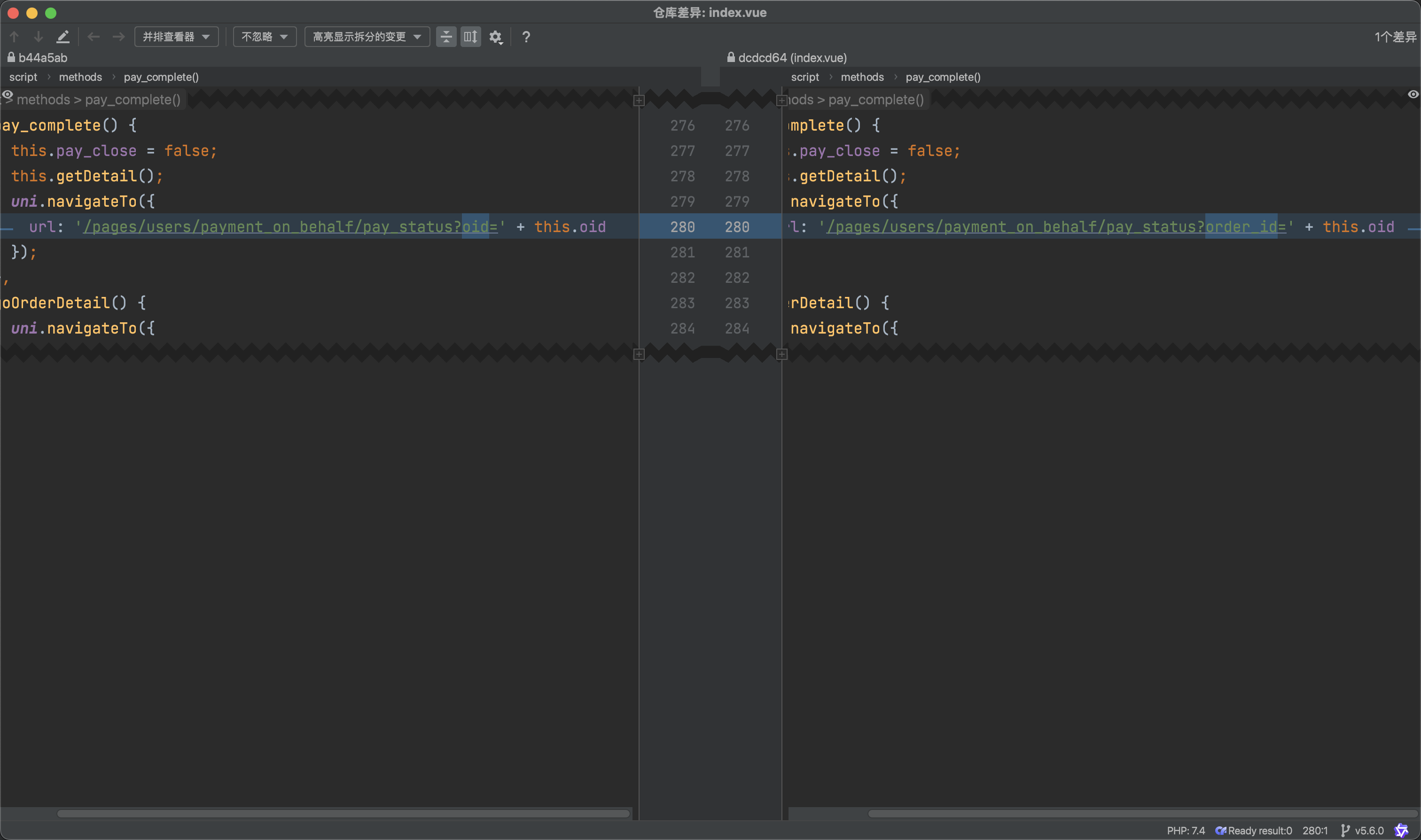The height and width of the screenshot is (840, 1421).
Task: Toggle collapse unchanged fragments
Action: pyautogui.click(x=446, y=37)
